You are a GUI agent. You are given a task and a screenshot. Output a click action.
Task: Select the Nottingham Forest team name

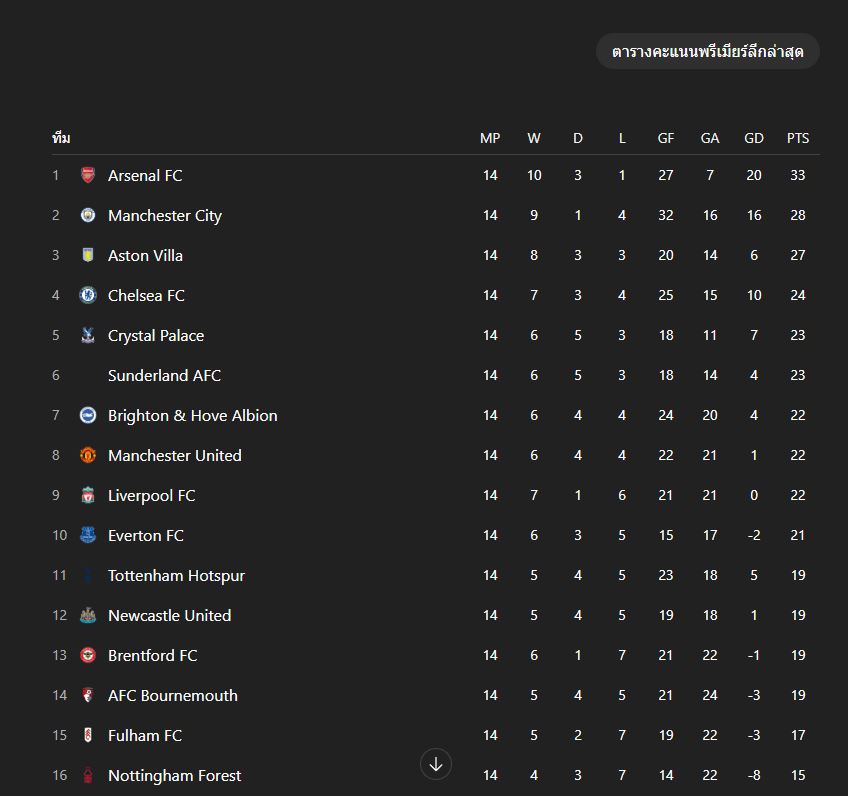click(174, 775)
